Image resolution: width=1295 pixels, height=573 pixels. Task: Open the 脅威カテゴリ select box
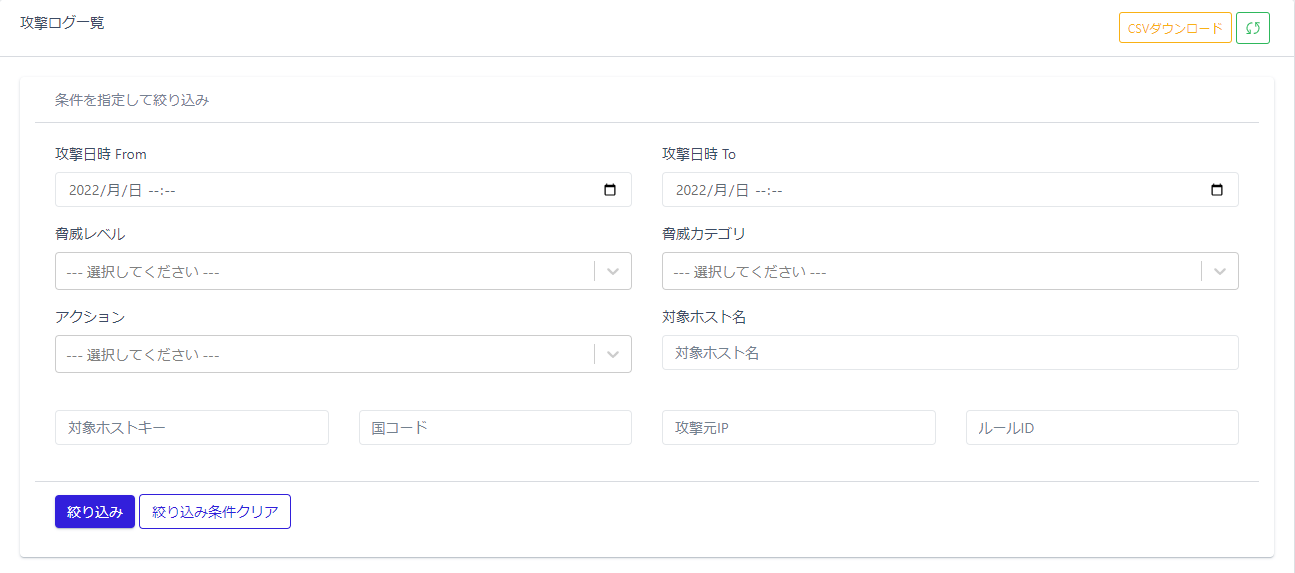[930, 271]
